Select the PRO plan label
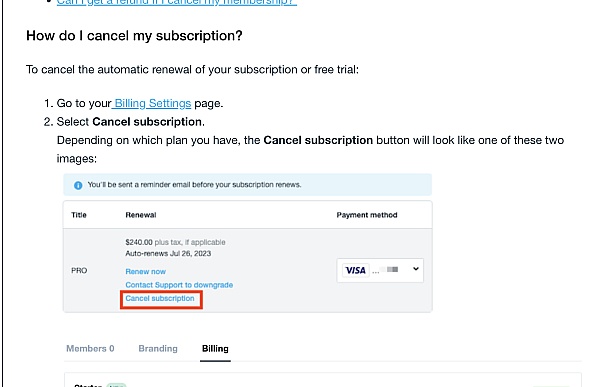This screenshot has width=600, height=387. coord(79,271)
